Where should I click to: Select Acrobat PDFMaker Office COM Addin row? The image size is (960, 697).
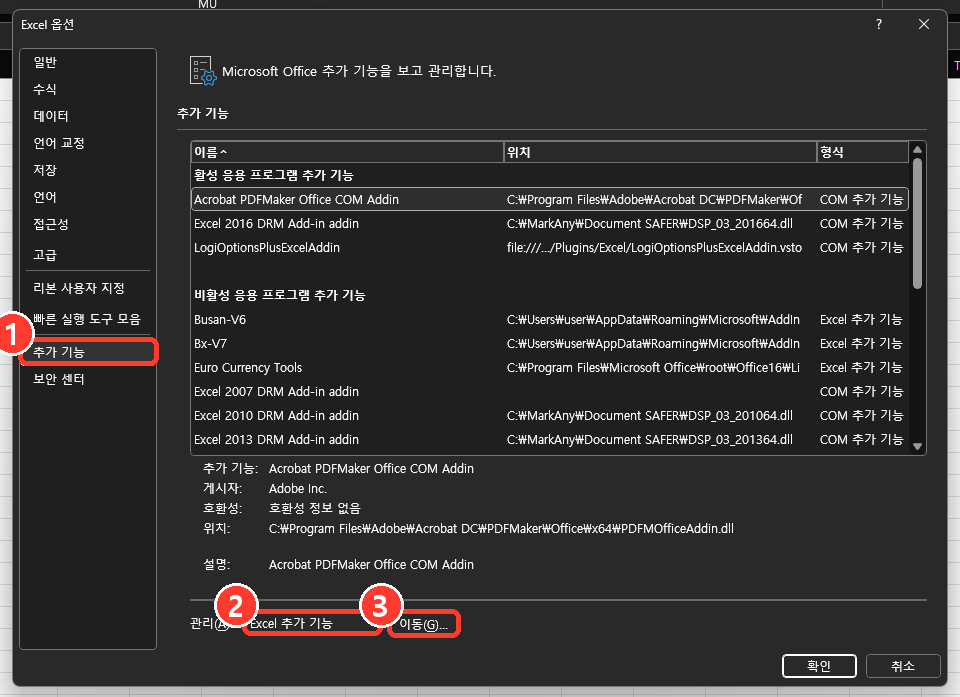tap(550, 200)
